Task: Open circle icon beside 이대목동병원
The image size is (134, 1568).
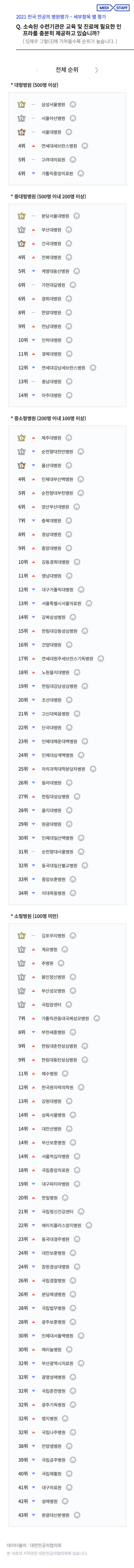Action: 73,893
